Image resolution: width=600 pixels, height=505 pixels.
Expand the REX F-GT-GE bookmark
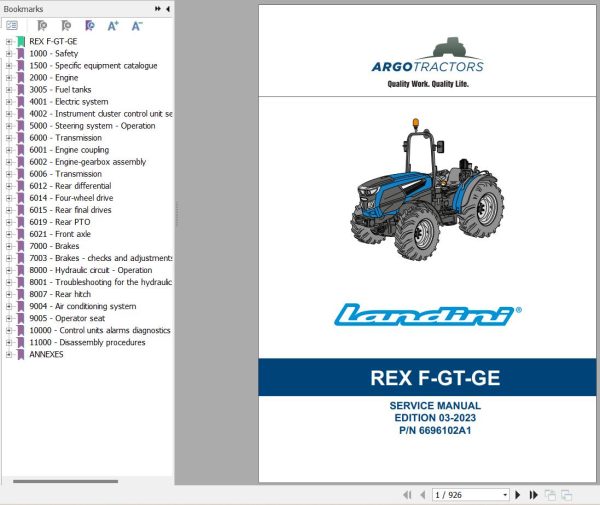pyautogui.click(x=8, y=41)
